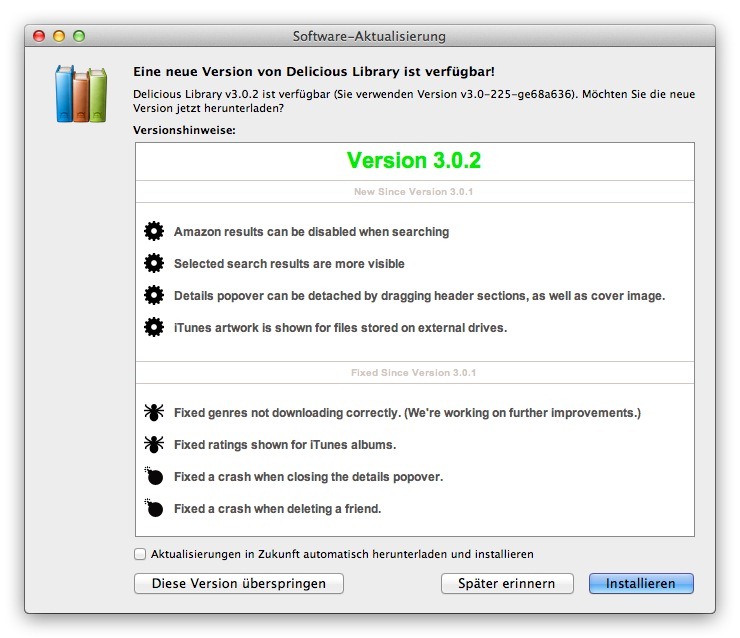740x638 pixels.
Task: Click the gear icon beside Details popover note
Action: [x=154, y=296]
